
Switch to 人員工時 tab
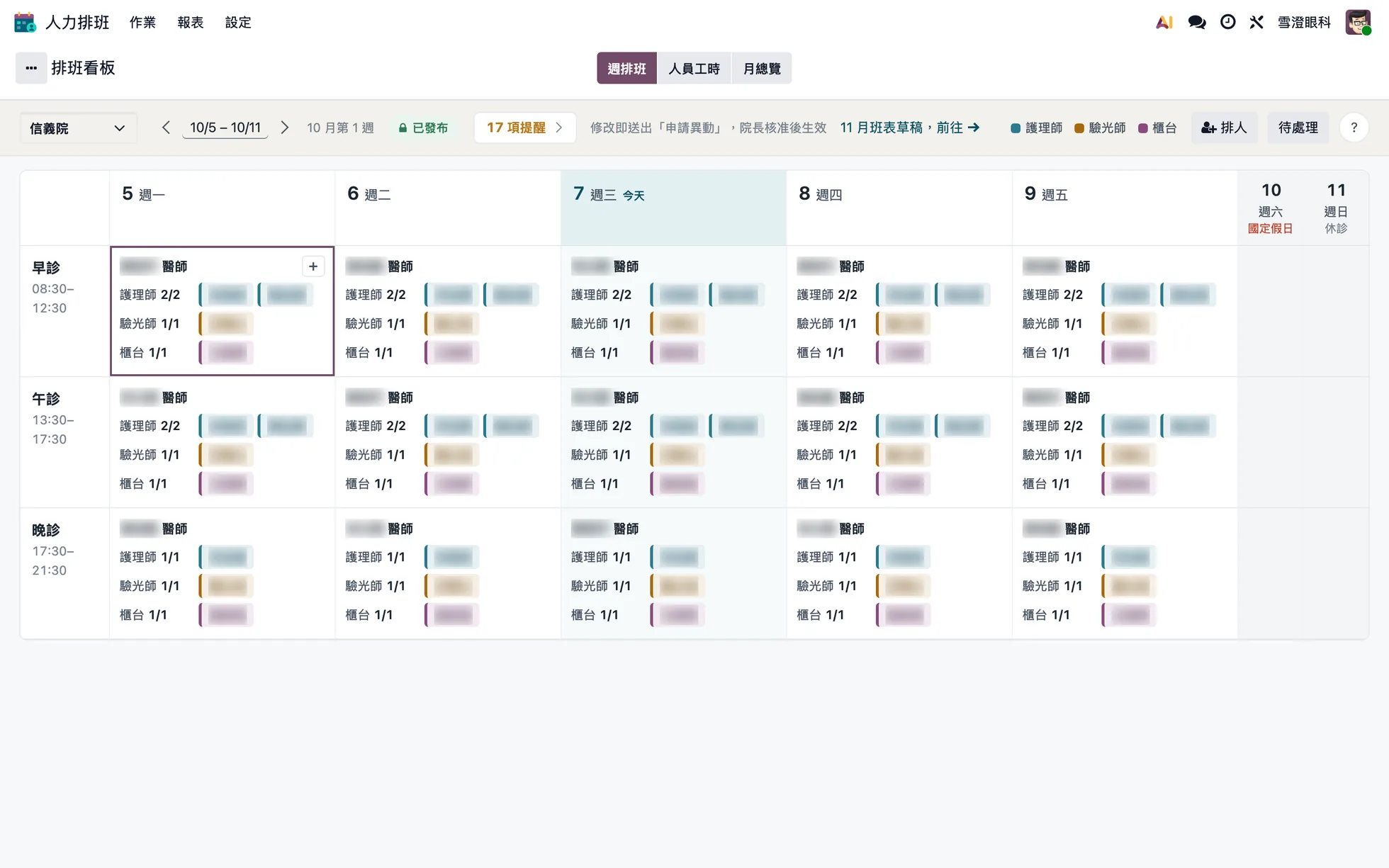pos(694,68)
